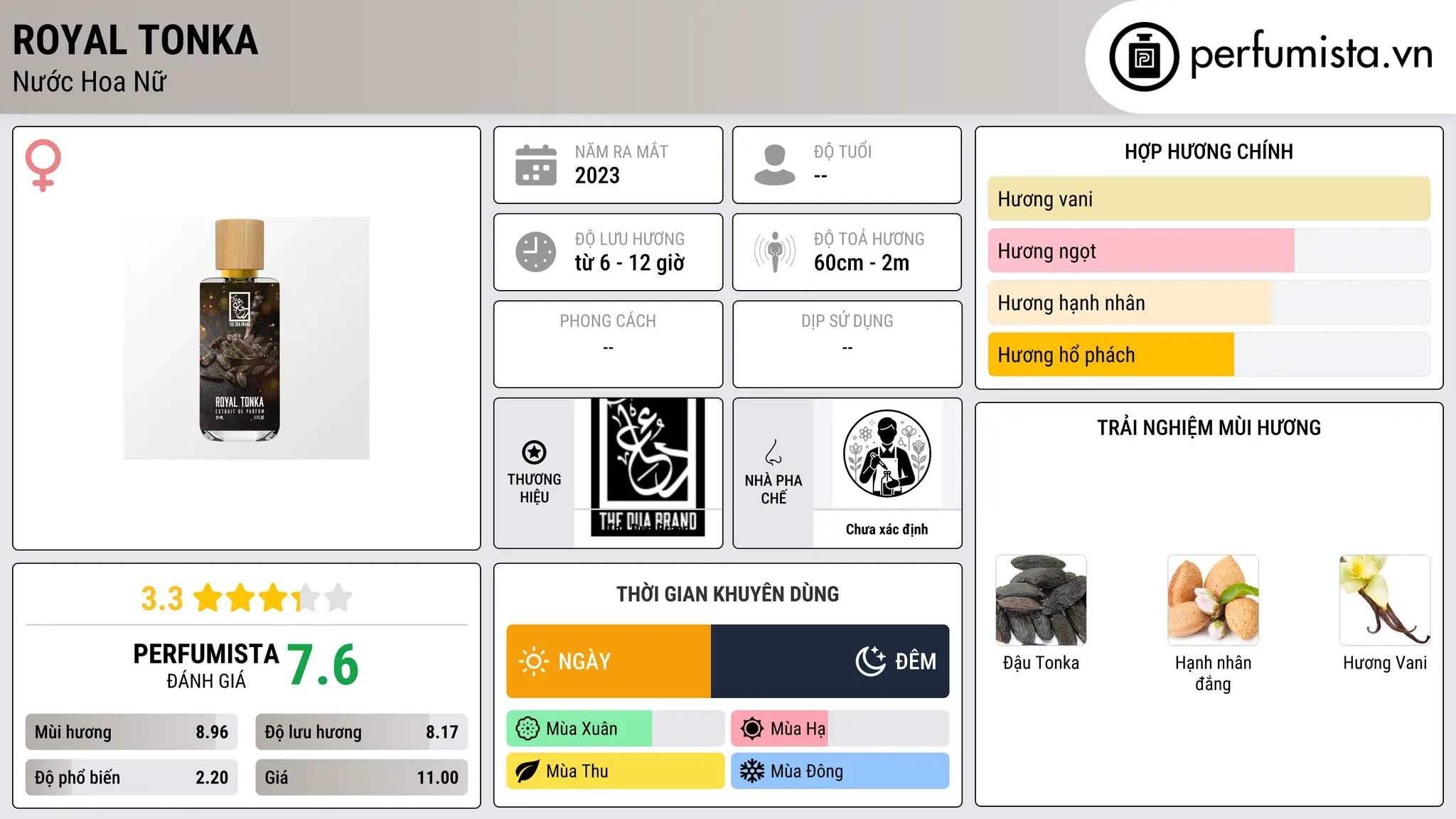Open the Hạnh nhân đắng note image
Image resolution: width=1456 pixels, height=819 pixels.
point(1213,600)
